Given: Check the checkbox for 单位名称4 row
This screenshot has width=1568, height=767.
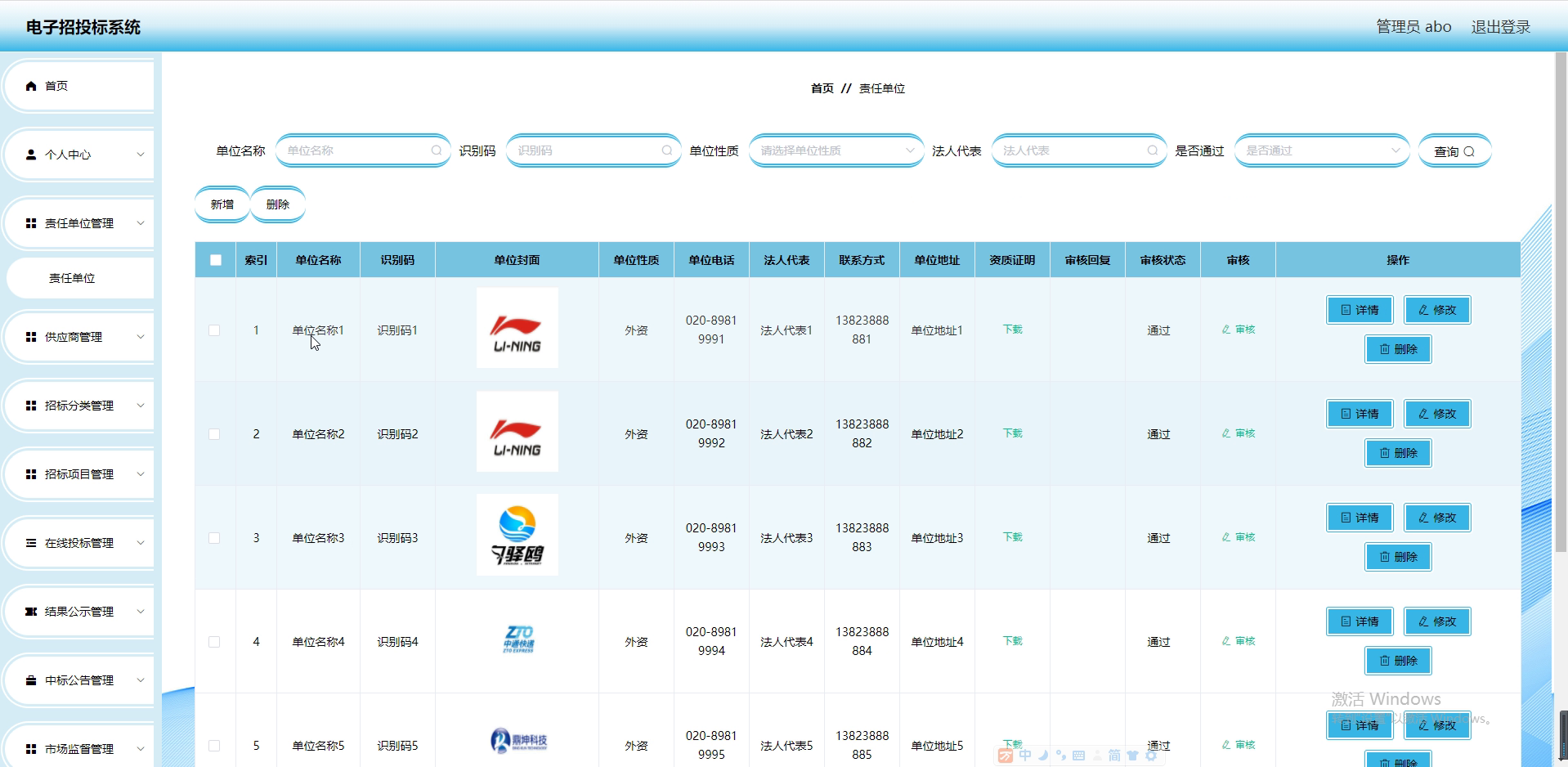Looking at the screenshot, I should click(x=214, y=642).
